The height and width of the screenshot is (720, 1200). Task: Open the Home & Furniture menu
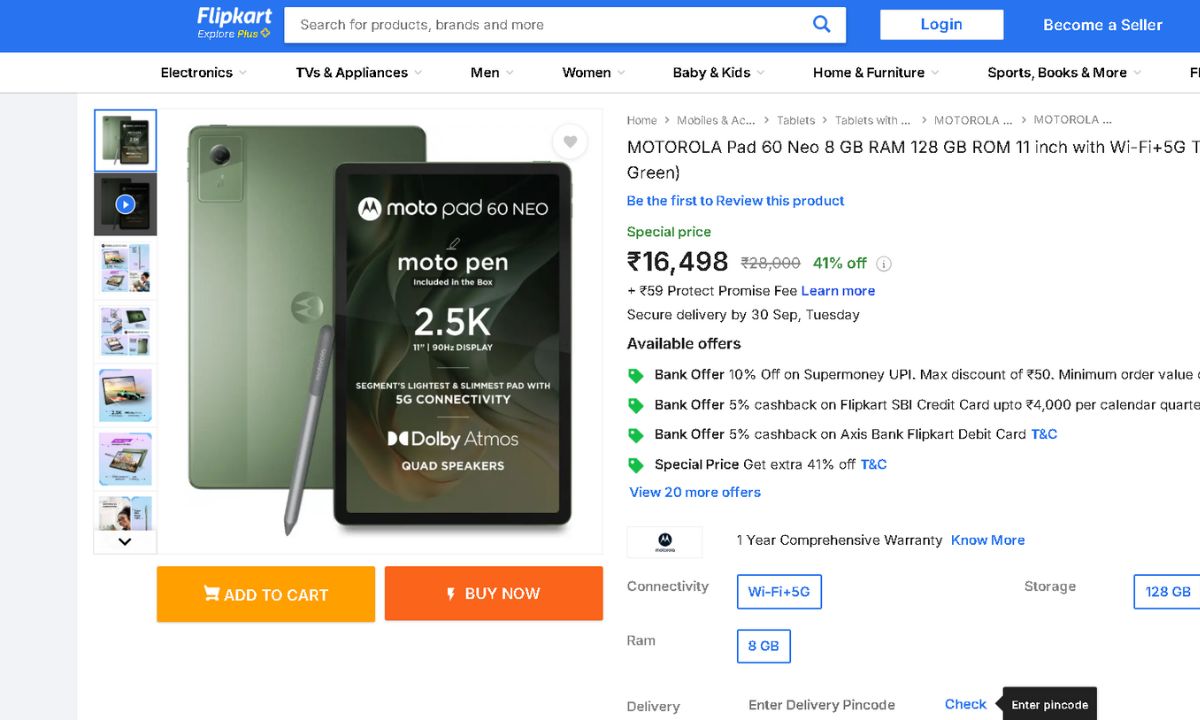coord(875,73)
